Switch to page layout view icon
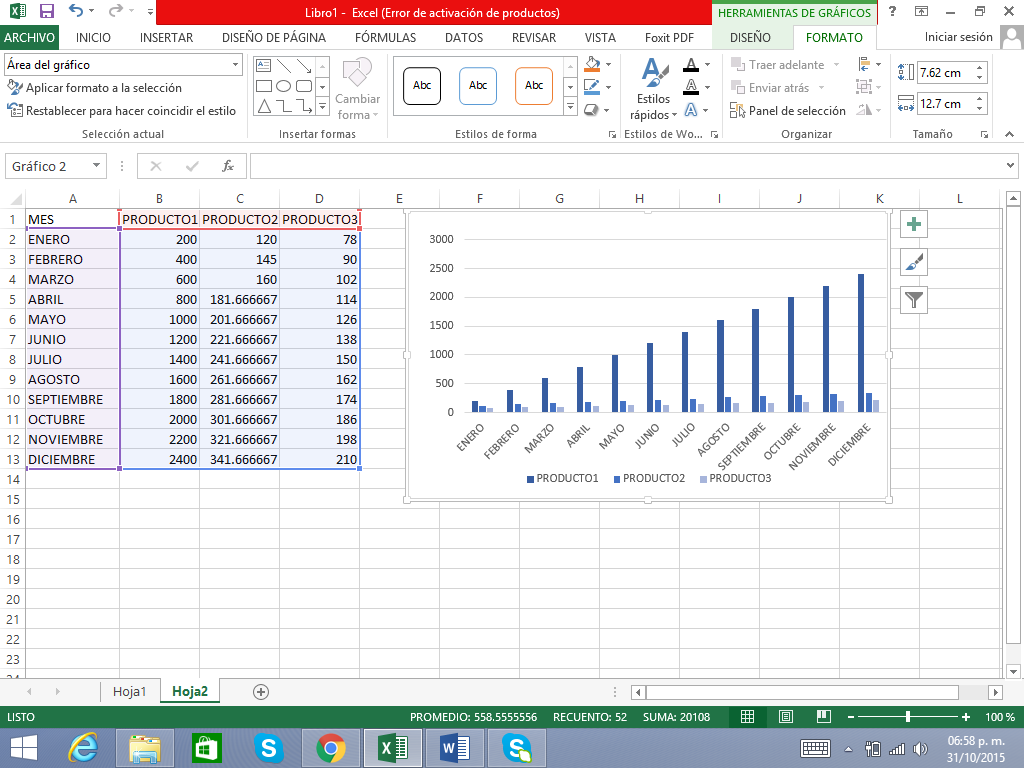The image size is (1024, 768). pos(785,717)
